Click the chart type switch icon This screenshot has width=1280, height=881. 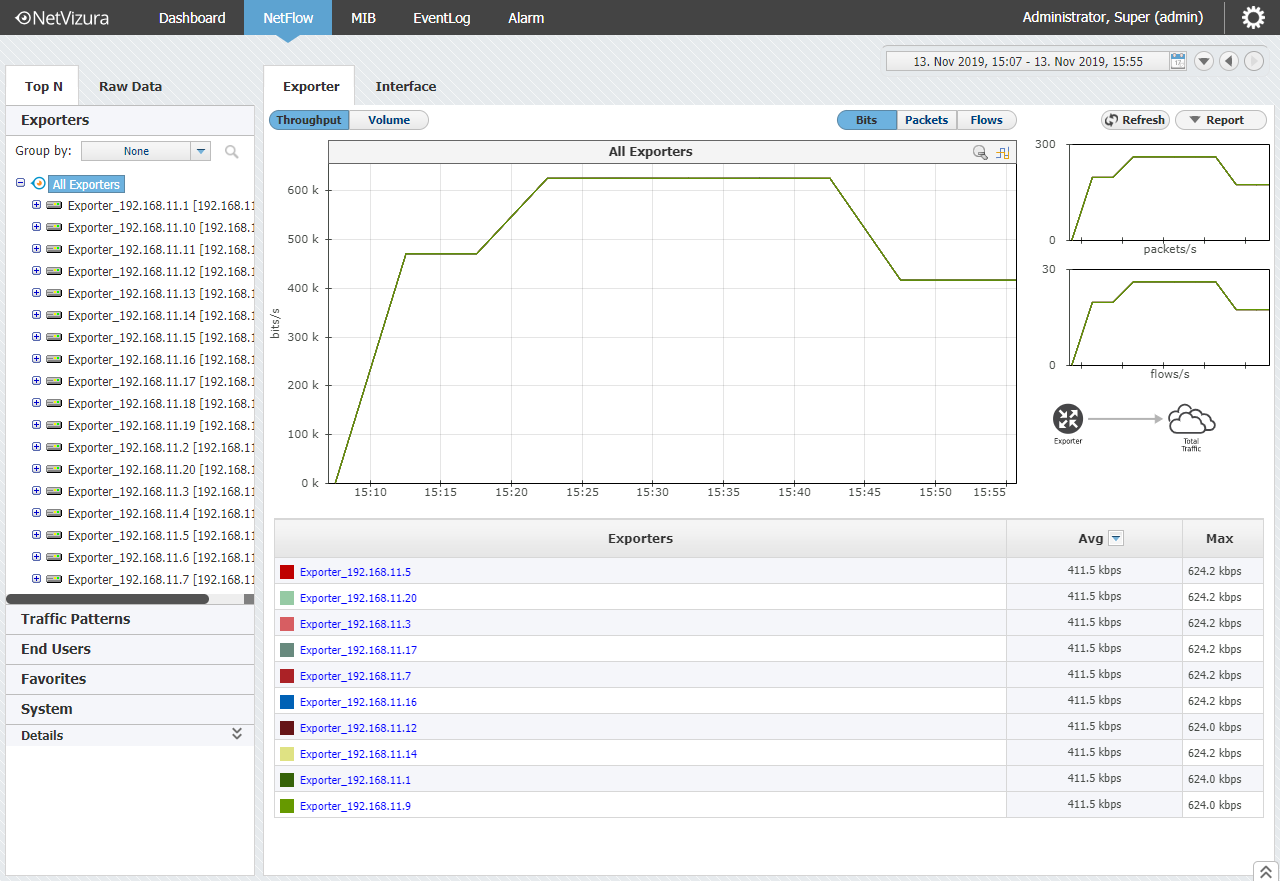coord(1003,152)
